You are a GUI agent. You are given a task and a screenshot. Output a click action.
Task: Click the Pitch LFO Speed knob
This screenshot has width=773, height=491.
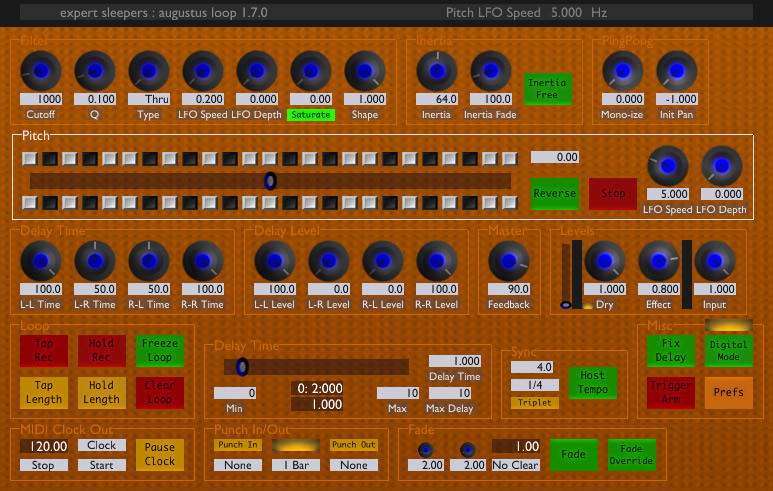coord(668,166)
